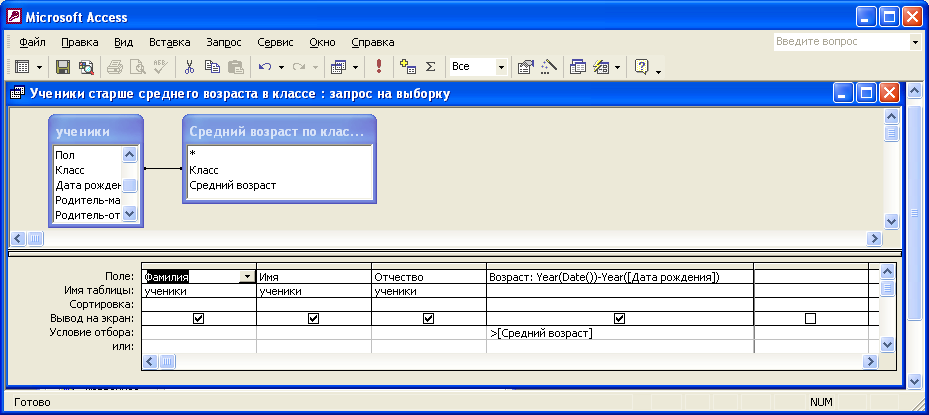
Task: Open the Вставка menu
Action: (169, 43)
